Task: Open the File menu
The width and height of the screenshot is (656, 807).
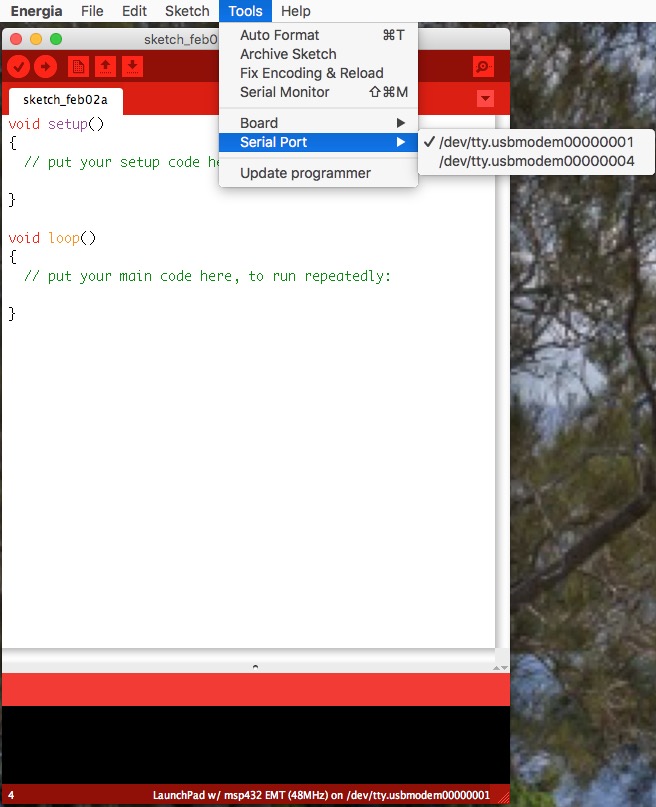Action: pyautogui.click(x=92, y=11)
